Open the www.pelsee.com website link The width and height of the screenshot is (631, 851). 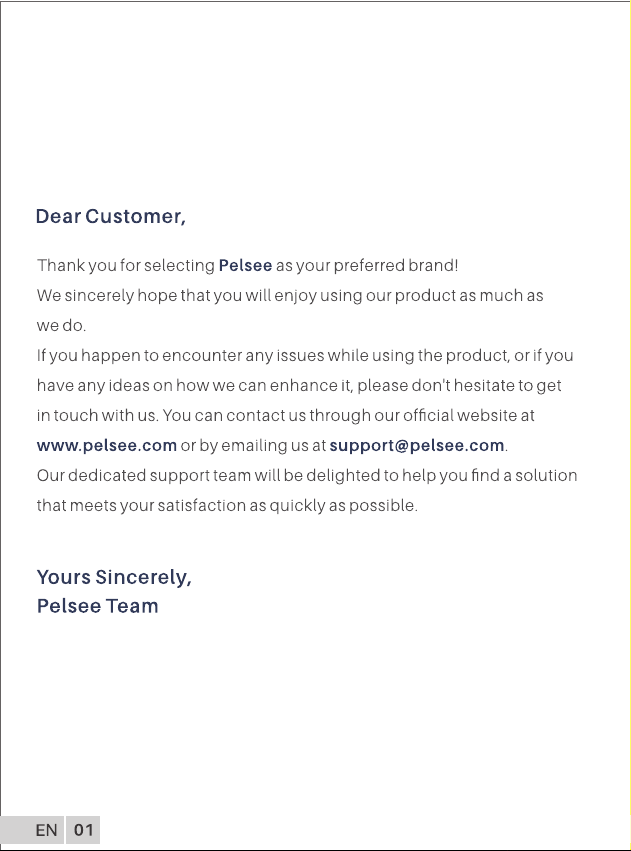coord(107,446)
